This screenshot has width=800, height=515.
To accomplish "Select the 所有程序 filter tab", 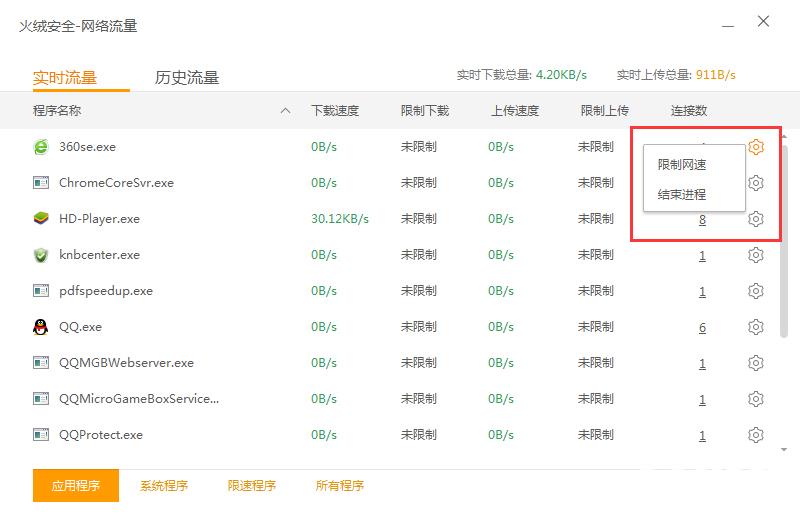I will click(340, 485).
